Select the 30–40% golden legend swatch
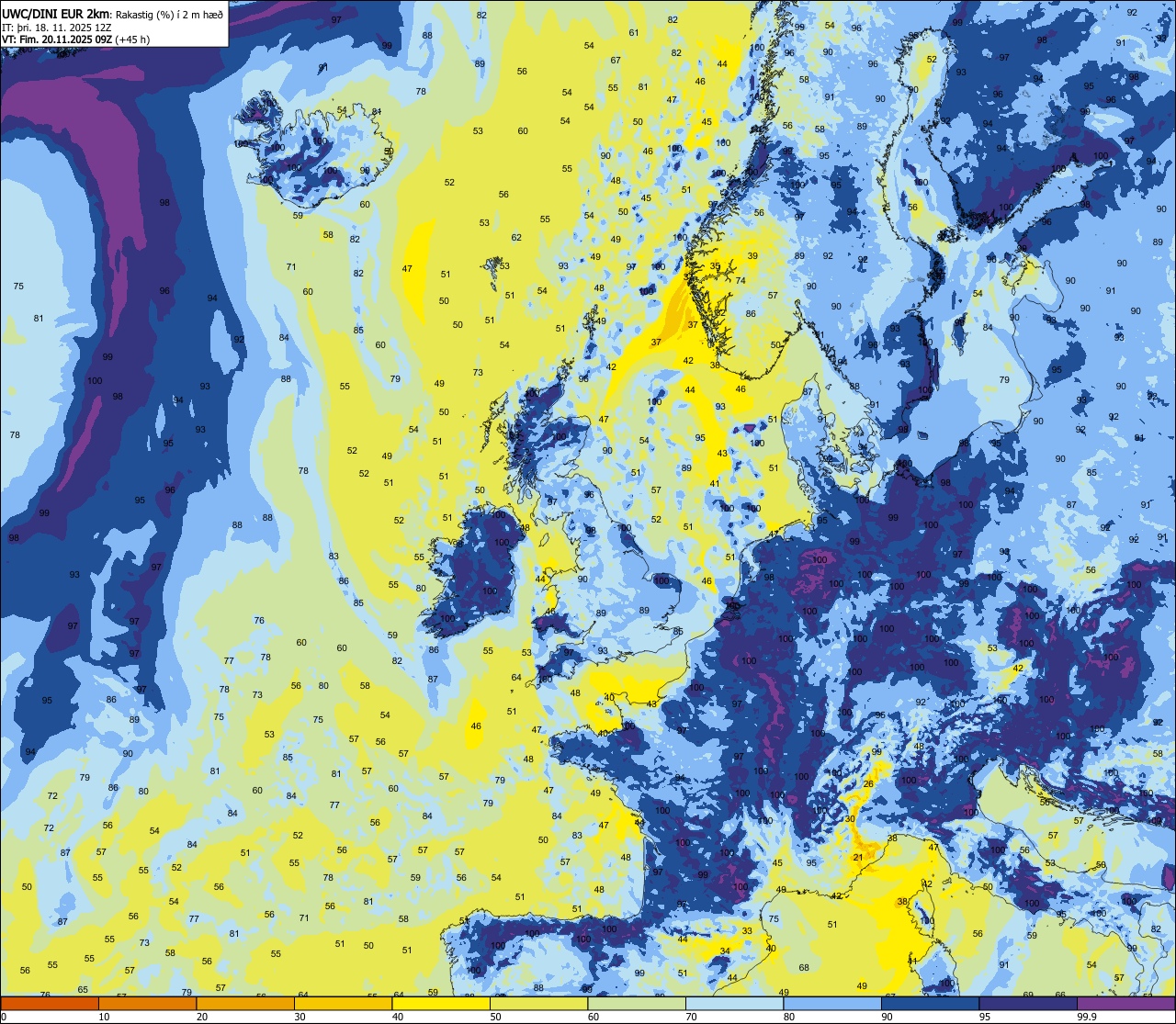 coord(343,1003)
